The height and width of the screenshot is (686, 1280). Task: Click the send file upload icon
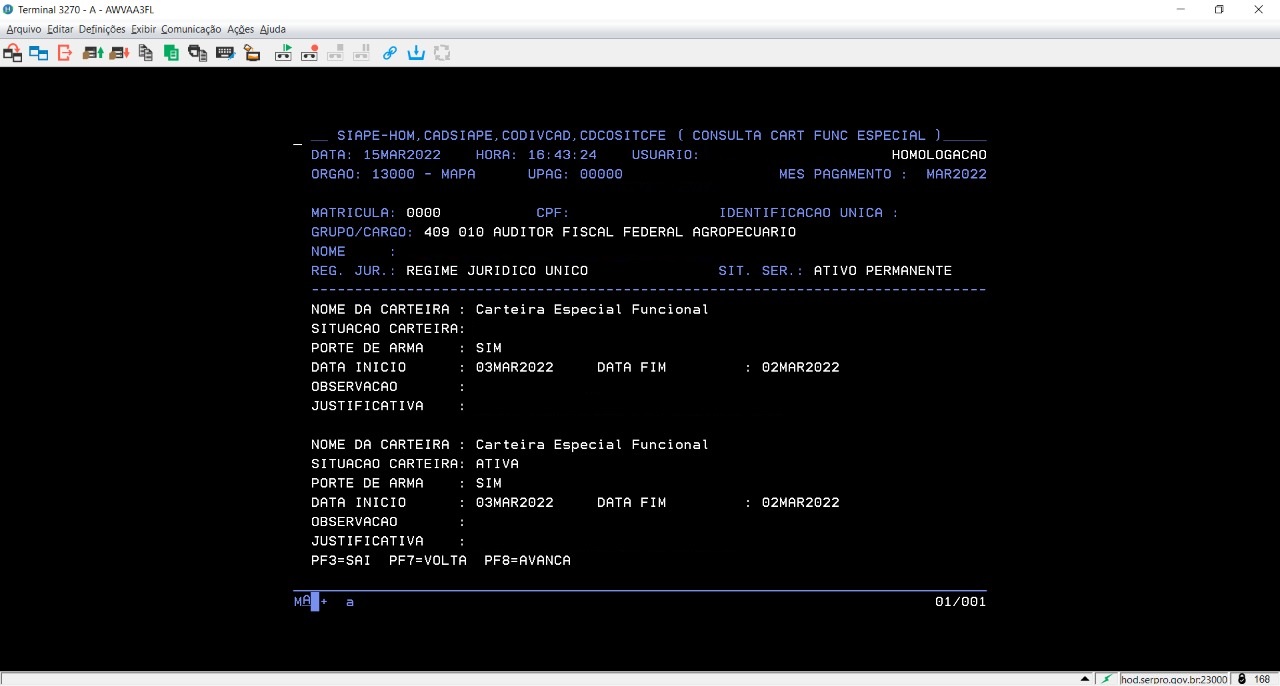93,53
